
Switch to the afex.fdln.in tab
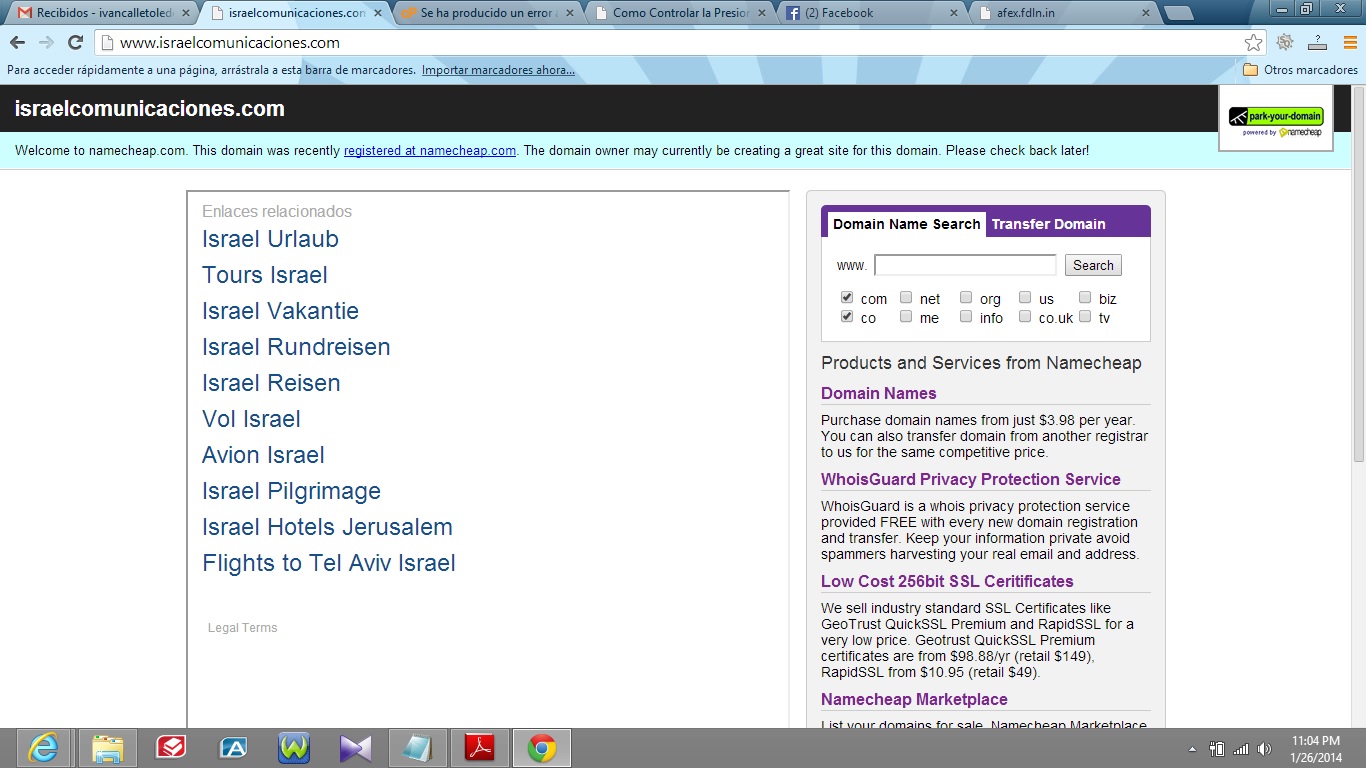point(1062,13)
